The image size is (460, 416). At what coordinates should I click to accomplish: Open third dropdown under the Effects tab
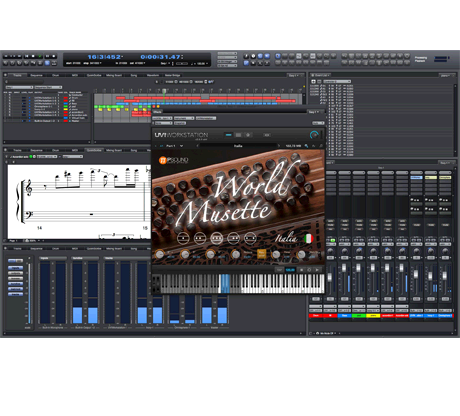[206, 118]
